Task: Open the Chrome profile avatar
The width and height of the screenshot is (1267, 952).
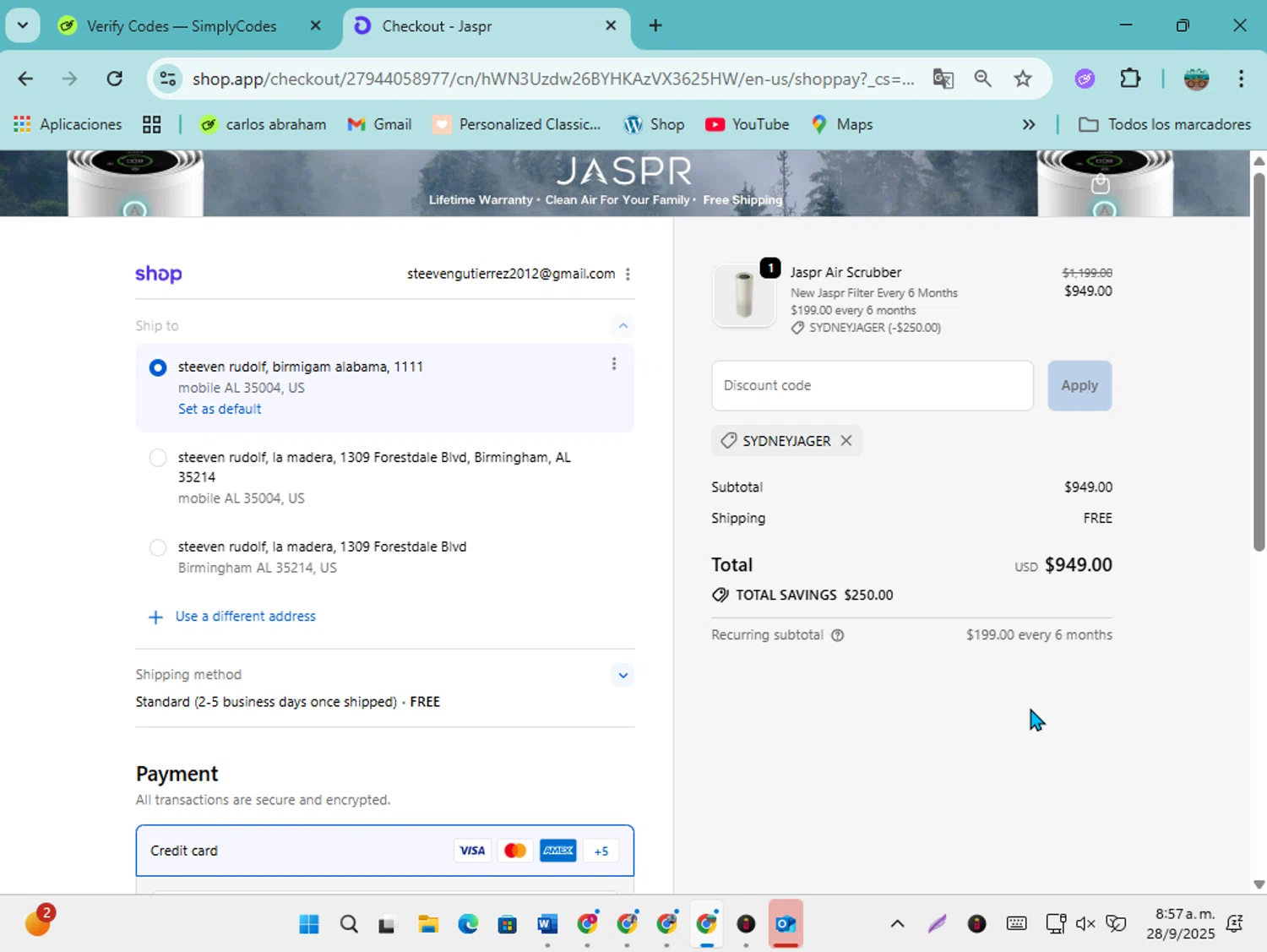Action: (x=1196, y=79)
